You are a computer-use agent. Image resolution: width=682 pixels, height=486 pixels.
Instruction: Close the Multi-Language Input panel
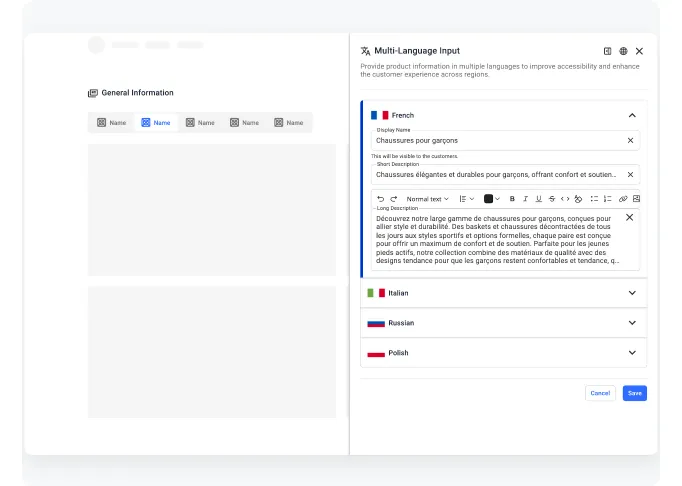click(x=639, y=51)
